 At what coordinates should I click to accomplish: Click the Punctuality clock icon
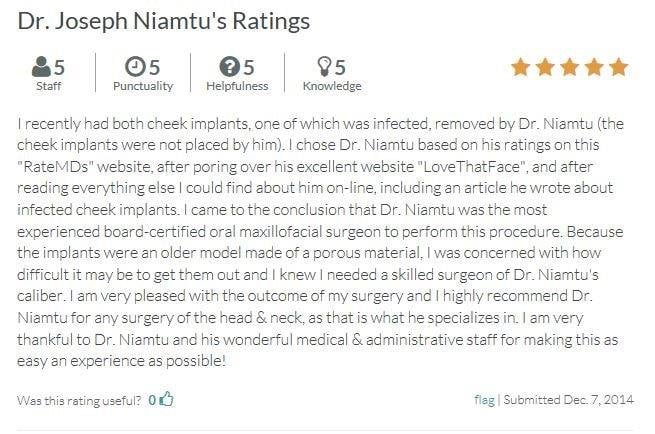click(x=135, y=68)
